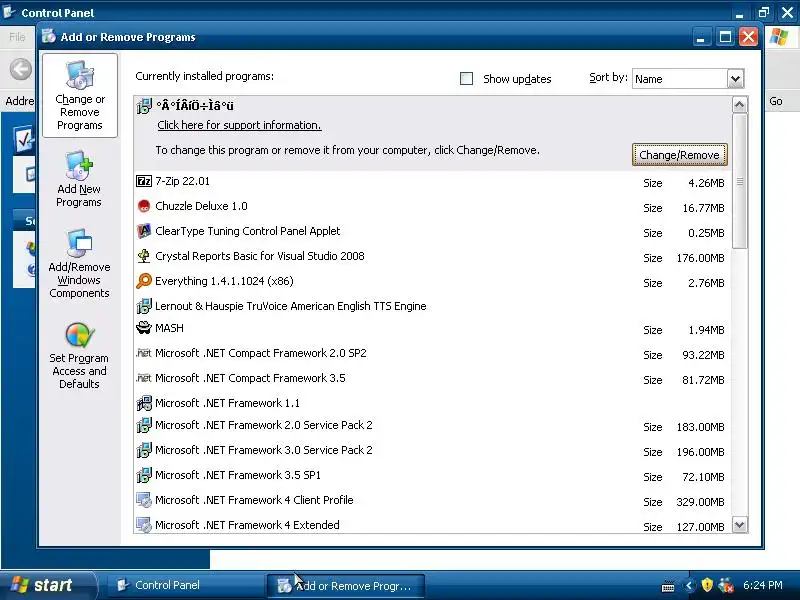Click the Chuzzle Deluxe 1.0 red icon
Screen dimensions: 800x600
144,206
